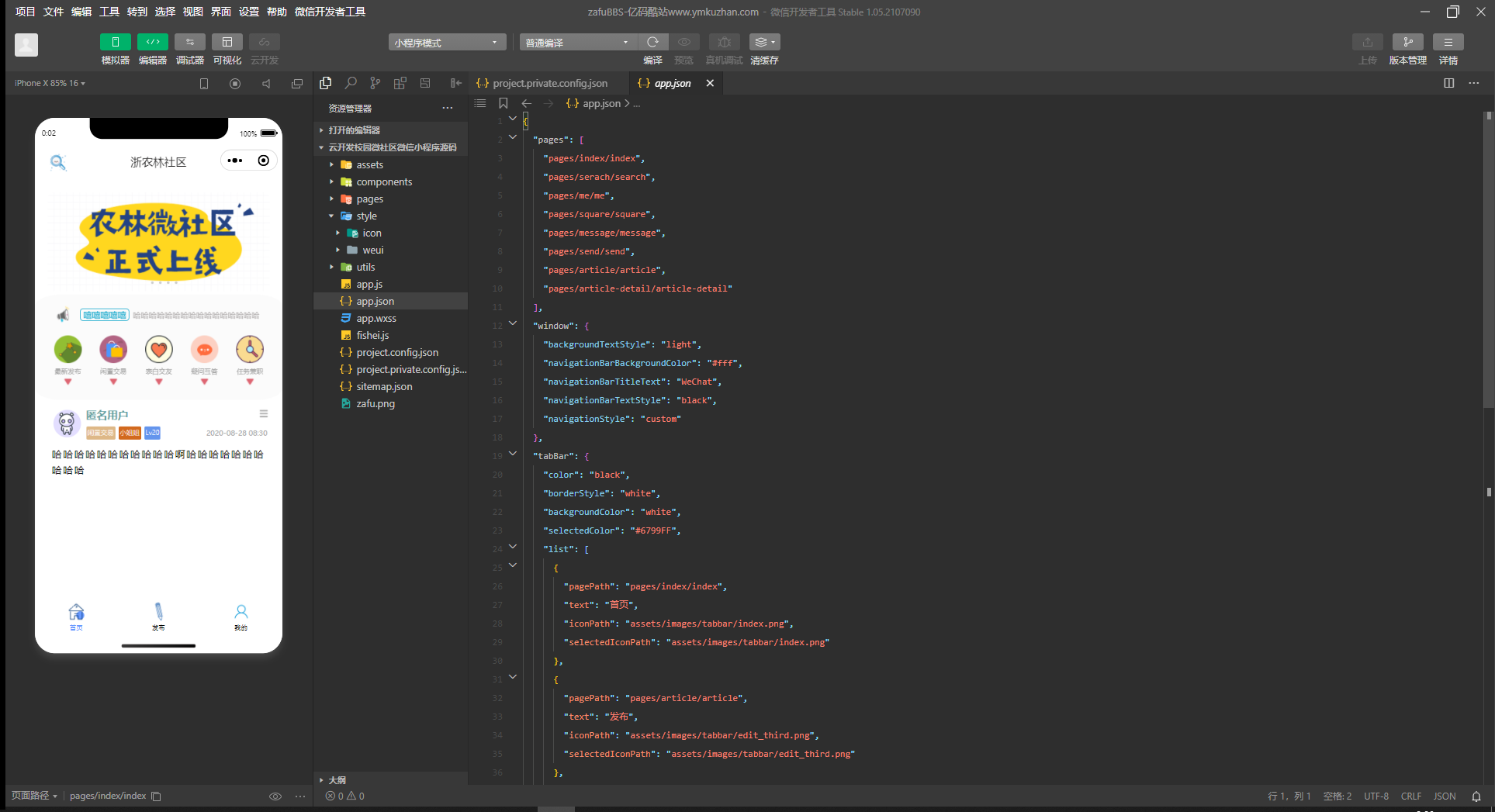
Task: Open the mini program mode dropdown
Action: coord(447,43)
